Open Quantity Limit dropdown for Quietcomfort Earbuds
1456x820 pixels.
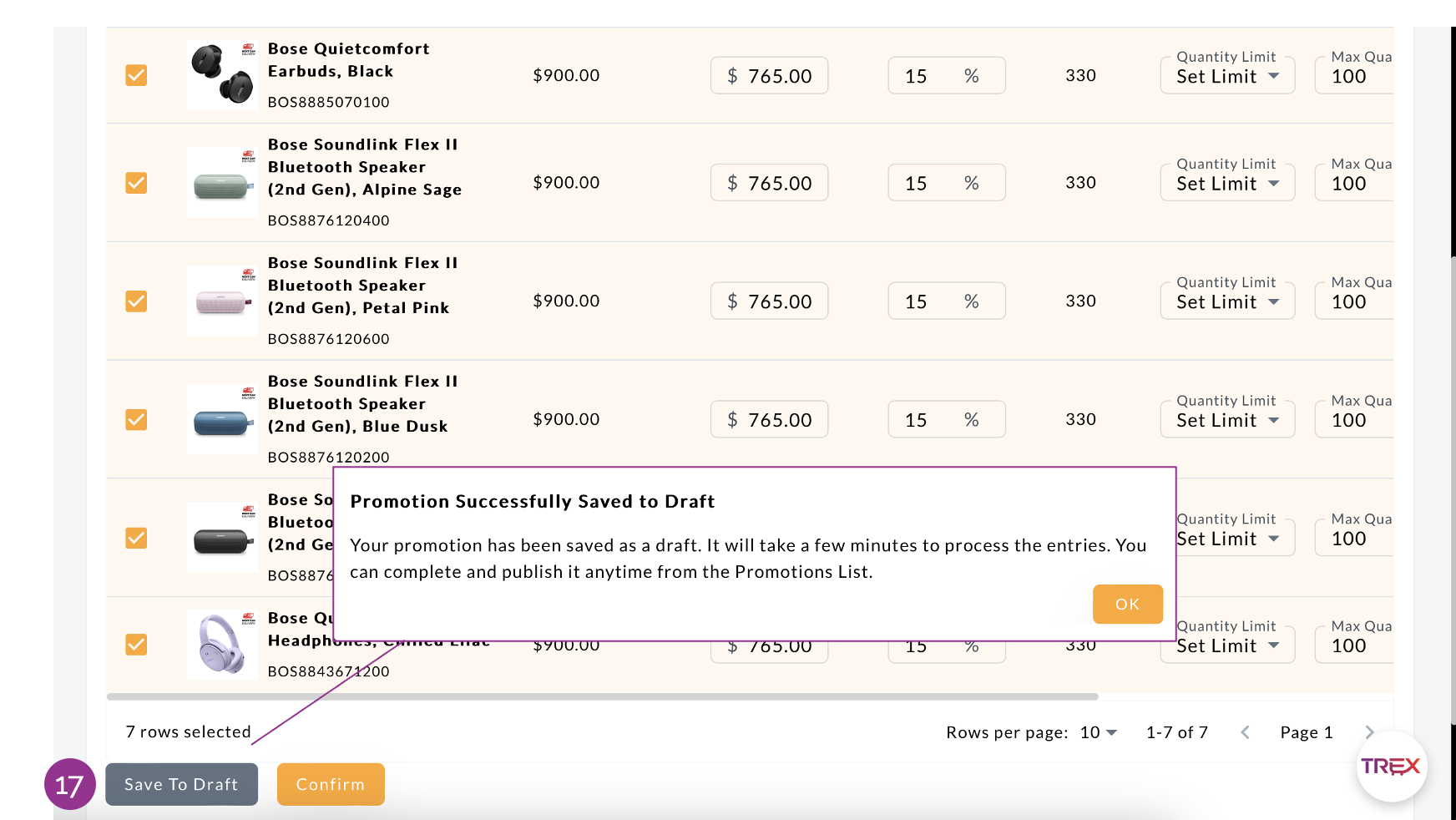pyautogui.click(x=1226, y=77)
